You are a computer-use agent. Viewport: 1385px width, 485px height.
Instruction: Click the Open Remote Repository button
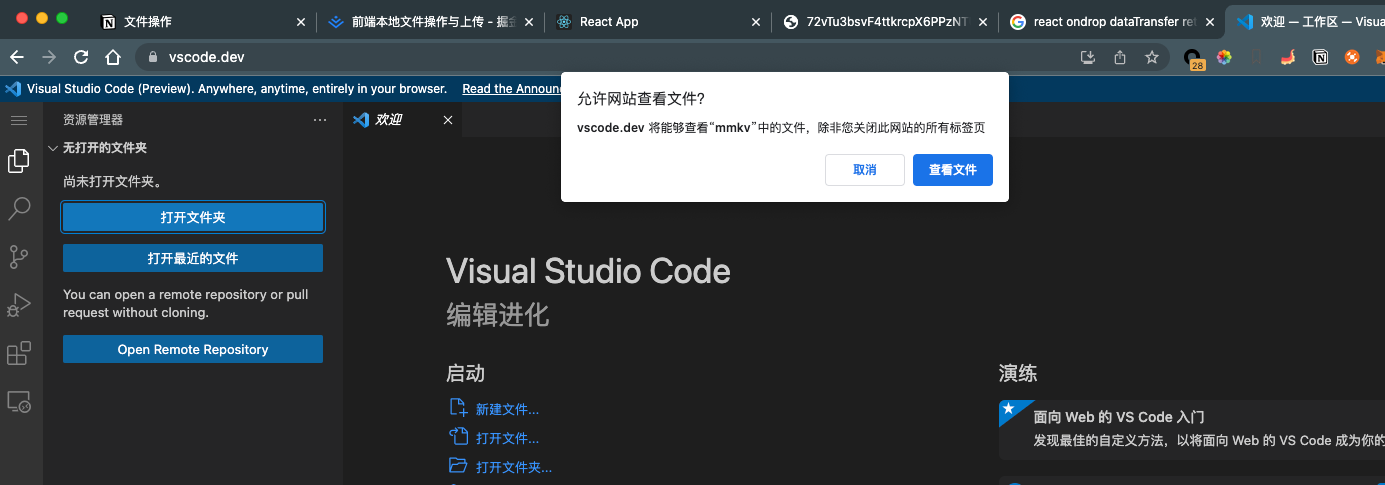click(193, 349)
